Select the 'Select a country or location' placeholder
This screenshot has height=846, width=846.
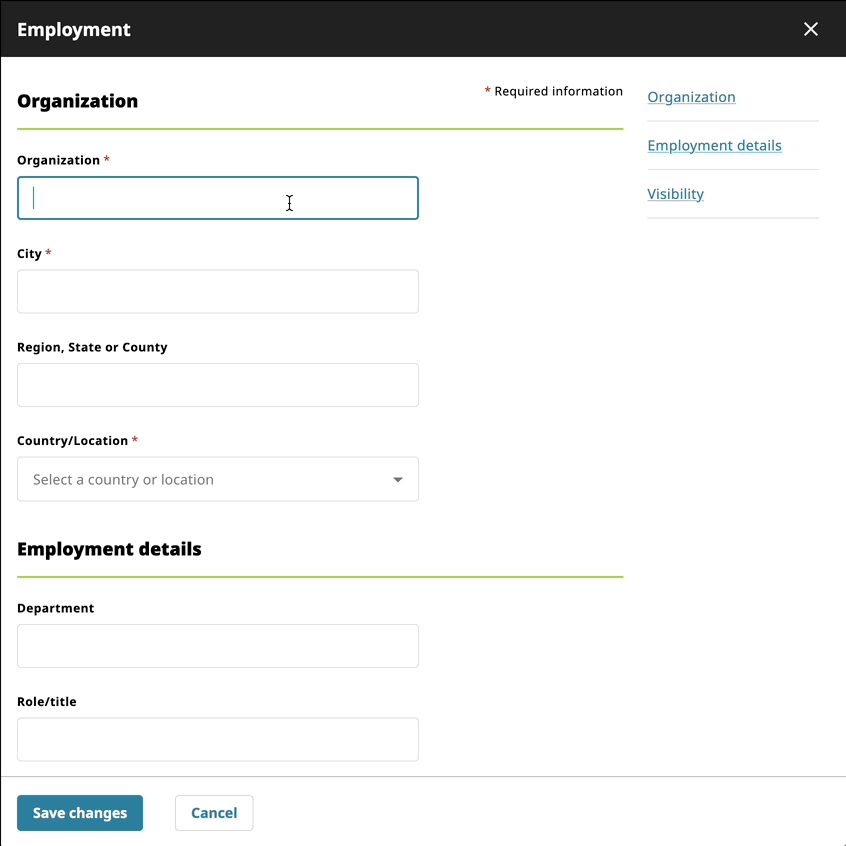pyautogui.click(x=122, y=479)
